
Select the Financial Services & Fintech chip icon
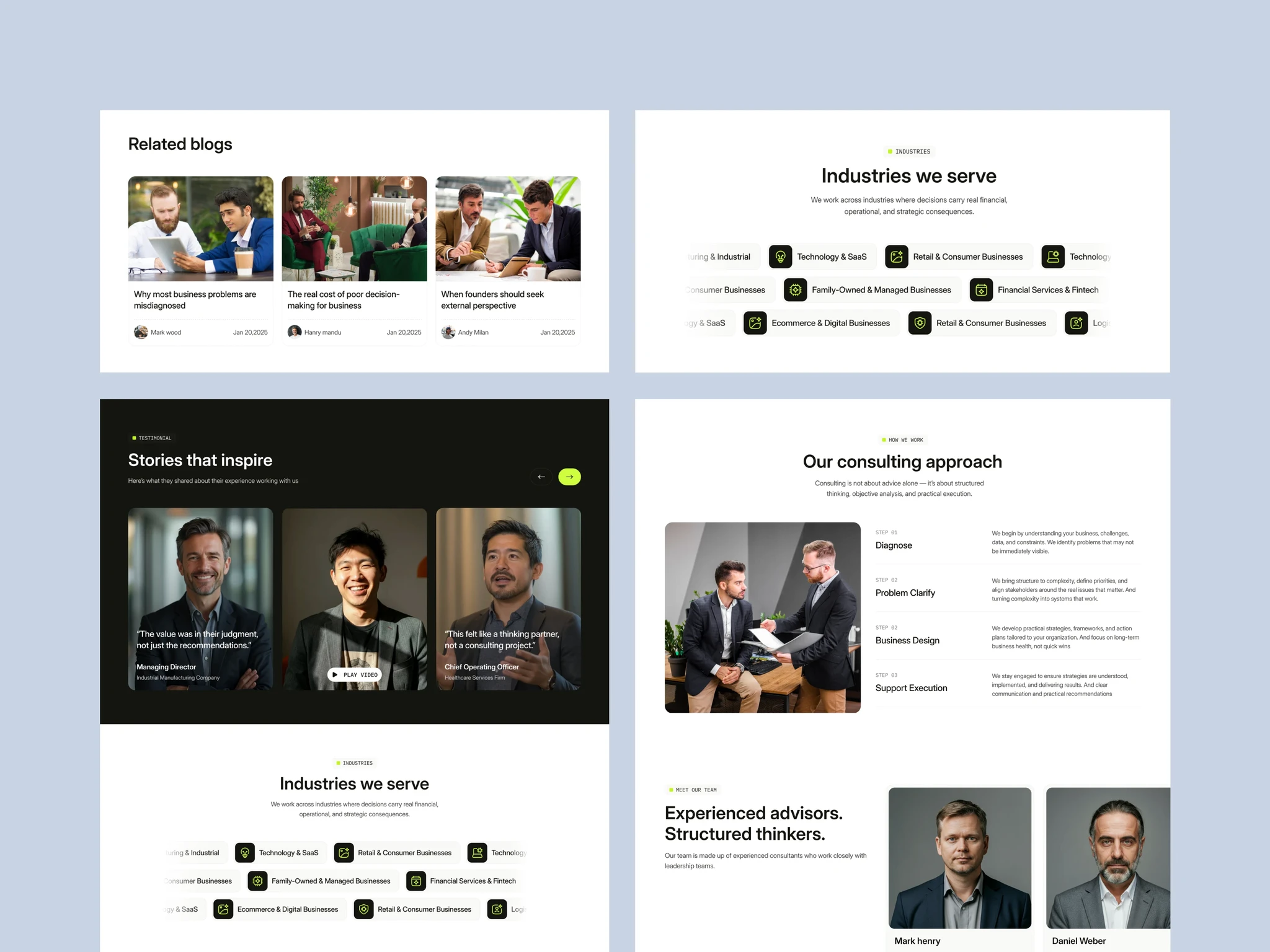[x=982, y=289]
